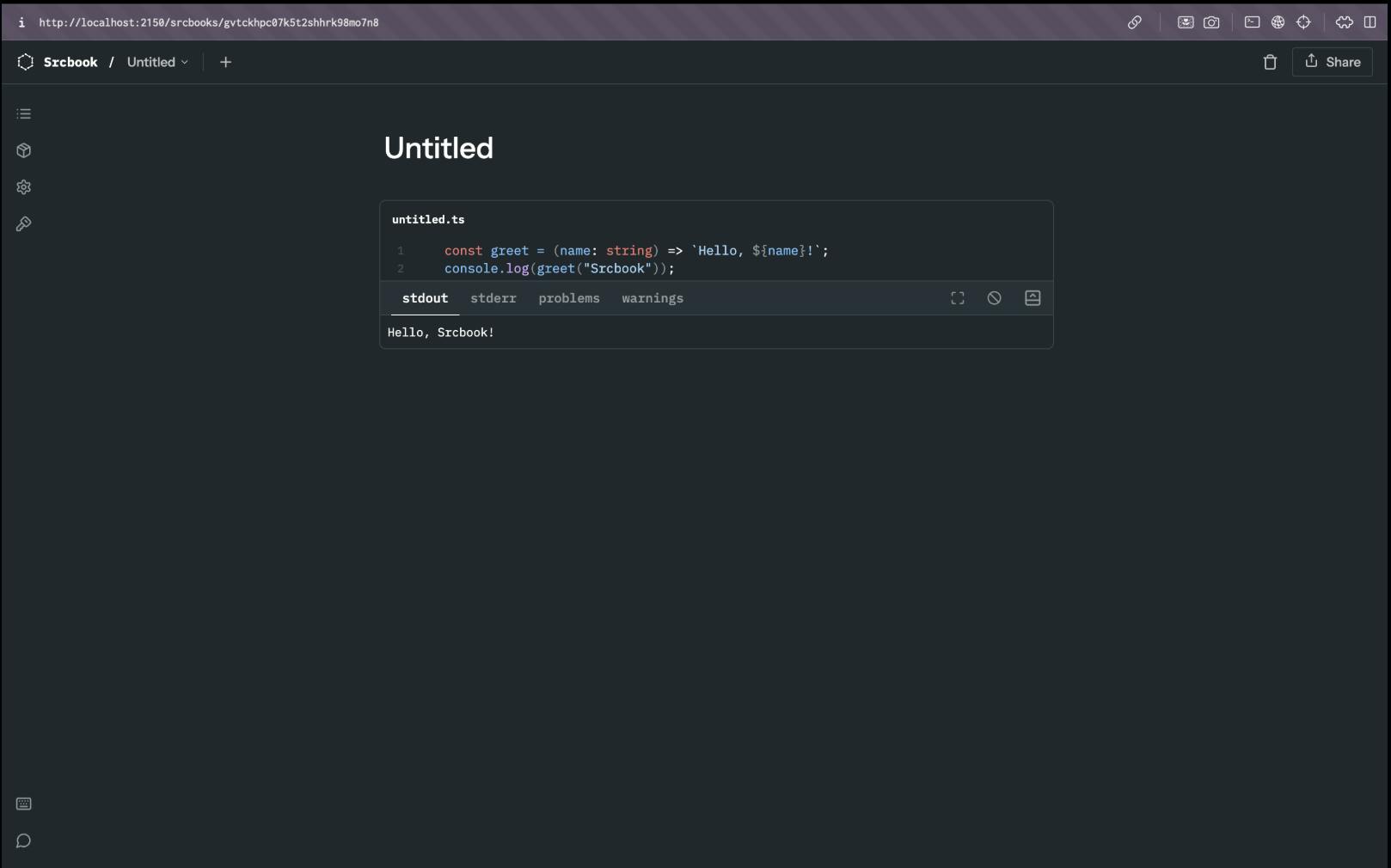Screen dimensions: 1391x868
Task: Expand output to fullscreen icon
Action: point(958,298)
